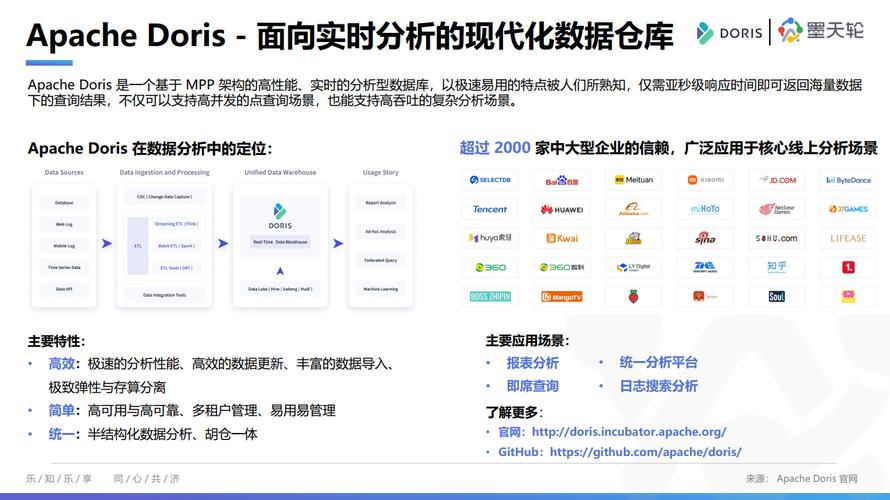Click the LY Digital logo tile
Screen dimensions: 890x500
[633, 267]
